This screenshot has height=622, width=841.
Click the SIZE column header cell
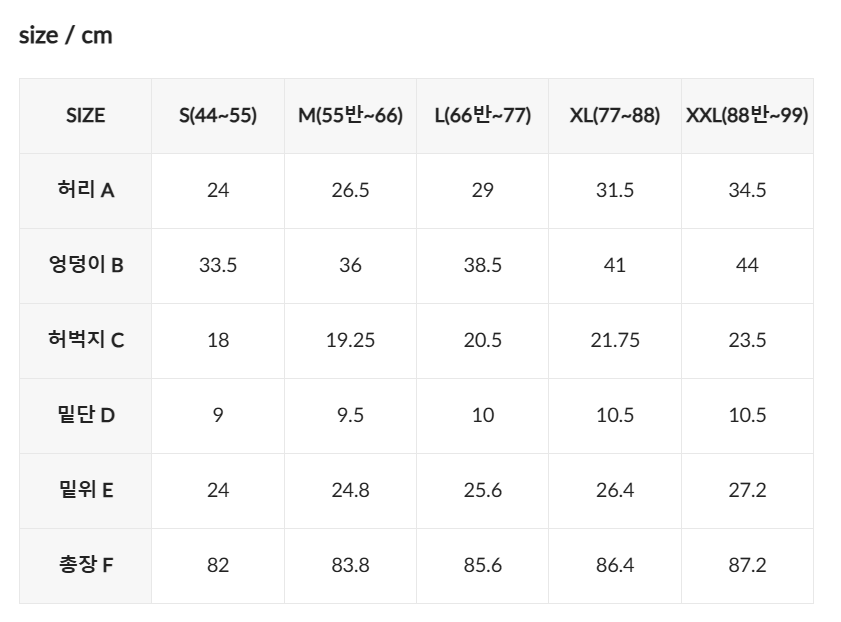85,116
